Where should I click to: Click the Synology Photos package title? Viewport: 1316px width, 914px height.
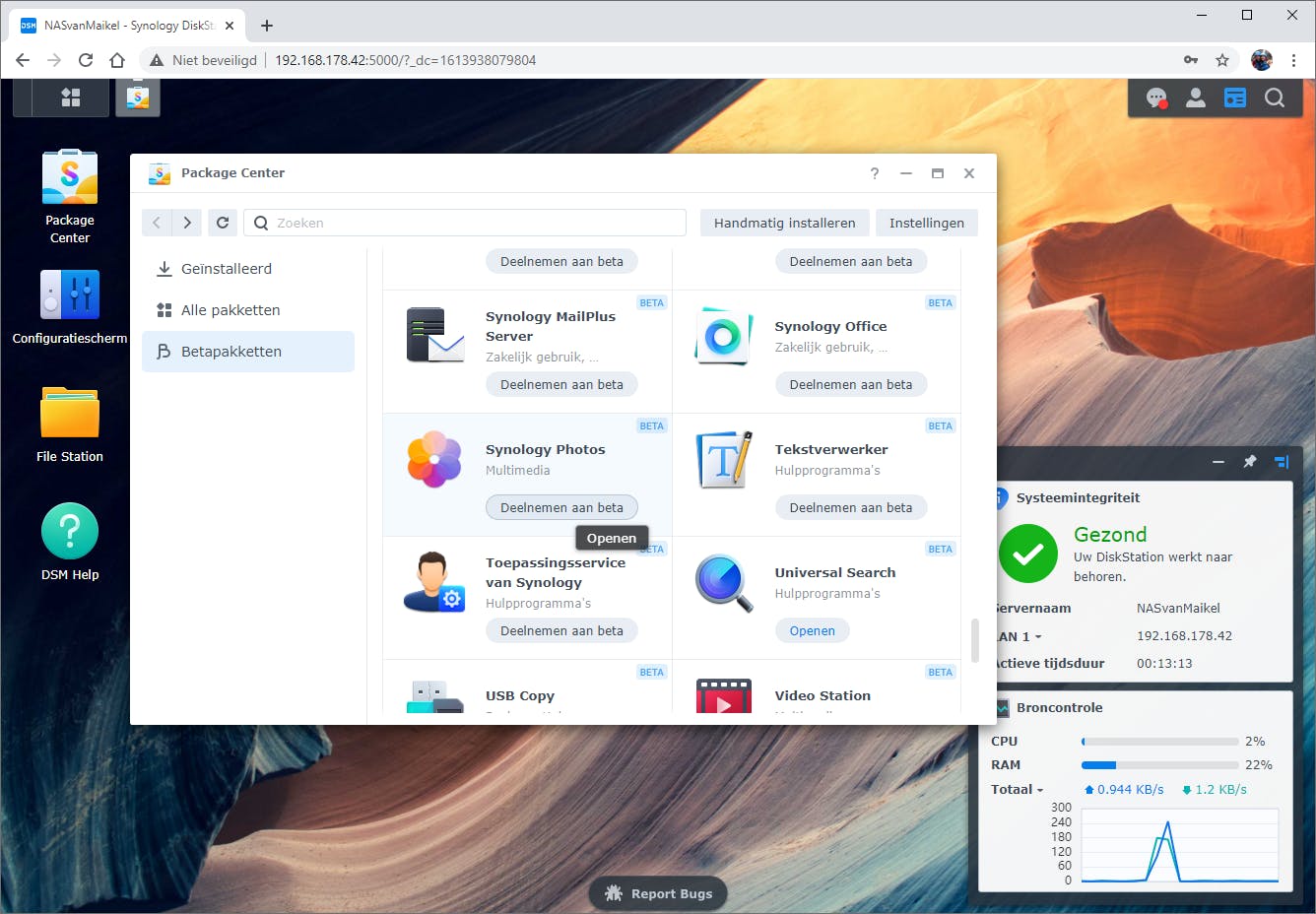pyautogui.click(x=546, y=450)
